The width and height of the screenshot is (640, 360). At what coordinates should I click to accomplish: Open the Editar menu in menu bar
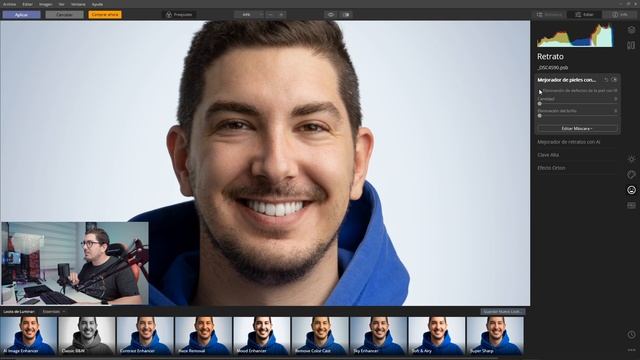tap(27, 4)
